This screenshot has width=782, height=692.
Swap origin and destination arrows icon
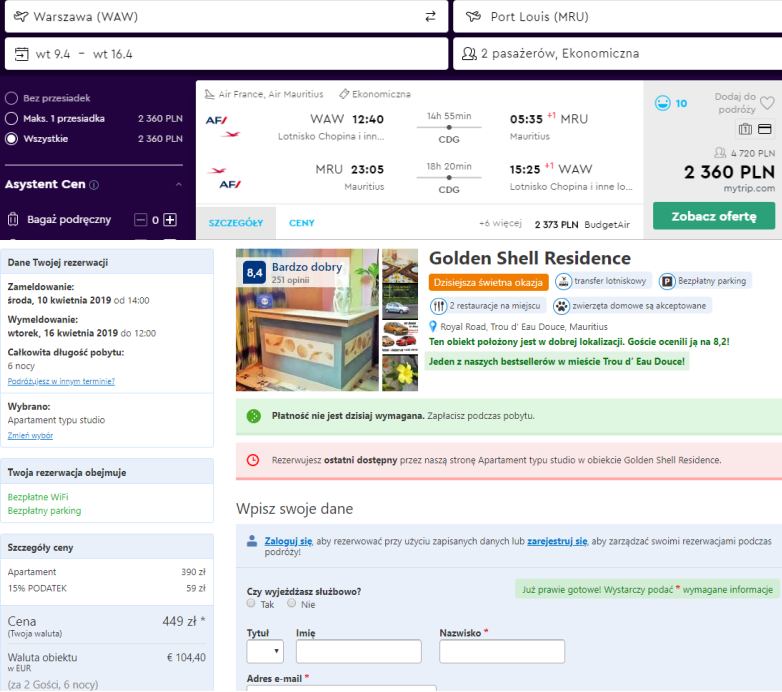[x=430, y=16]
